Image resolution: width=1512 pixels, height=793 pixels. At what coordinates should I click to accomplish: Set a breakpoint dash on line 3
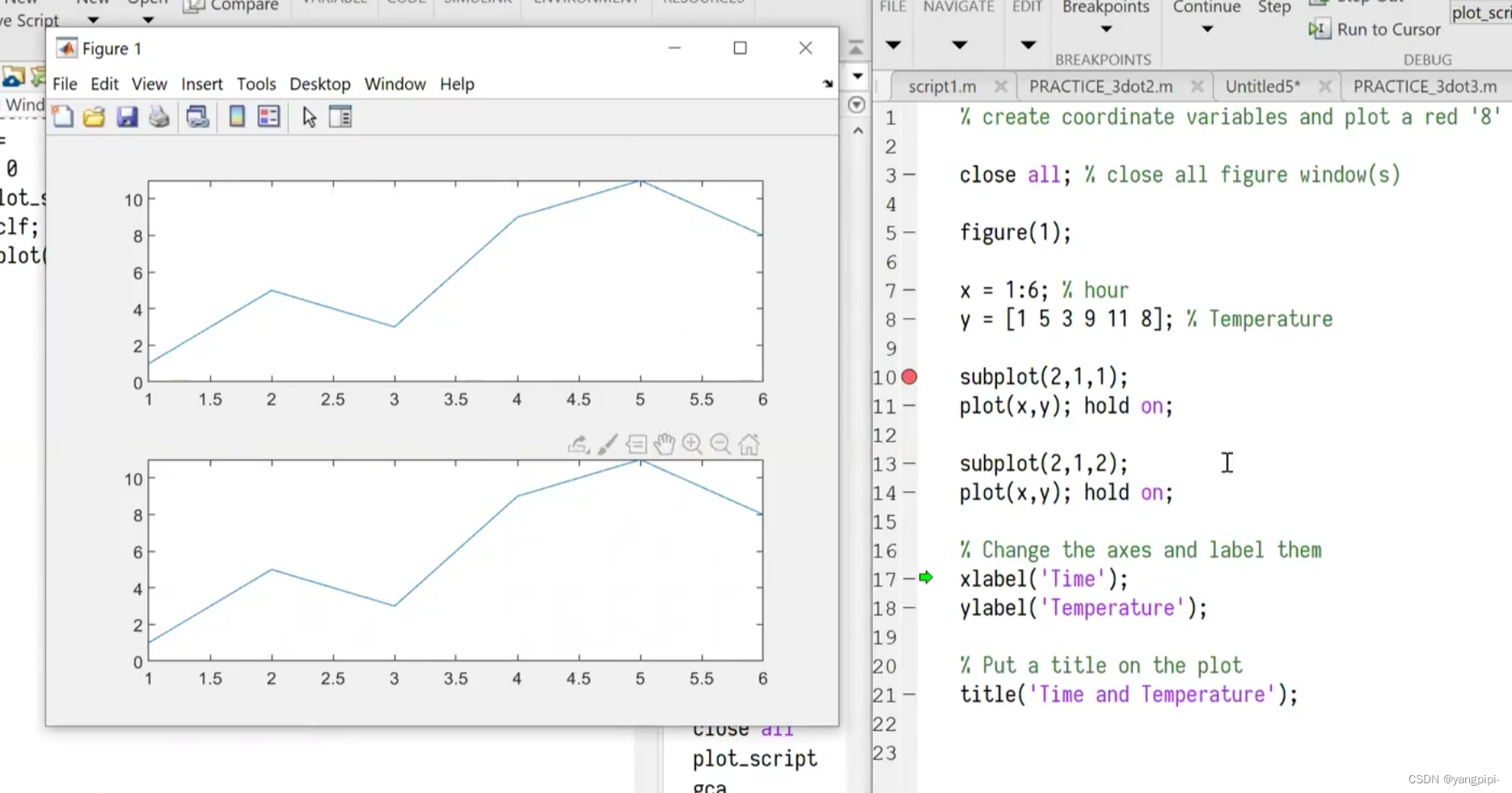[x=910, y=175]
